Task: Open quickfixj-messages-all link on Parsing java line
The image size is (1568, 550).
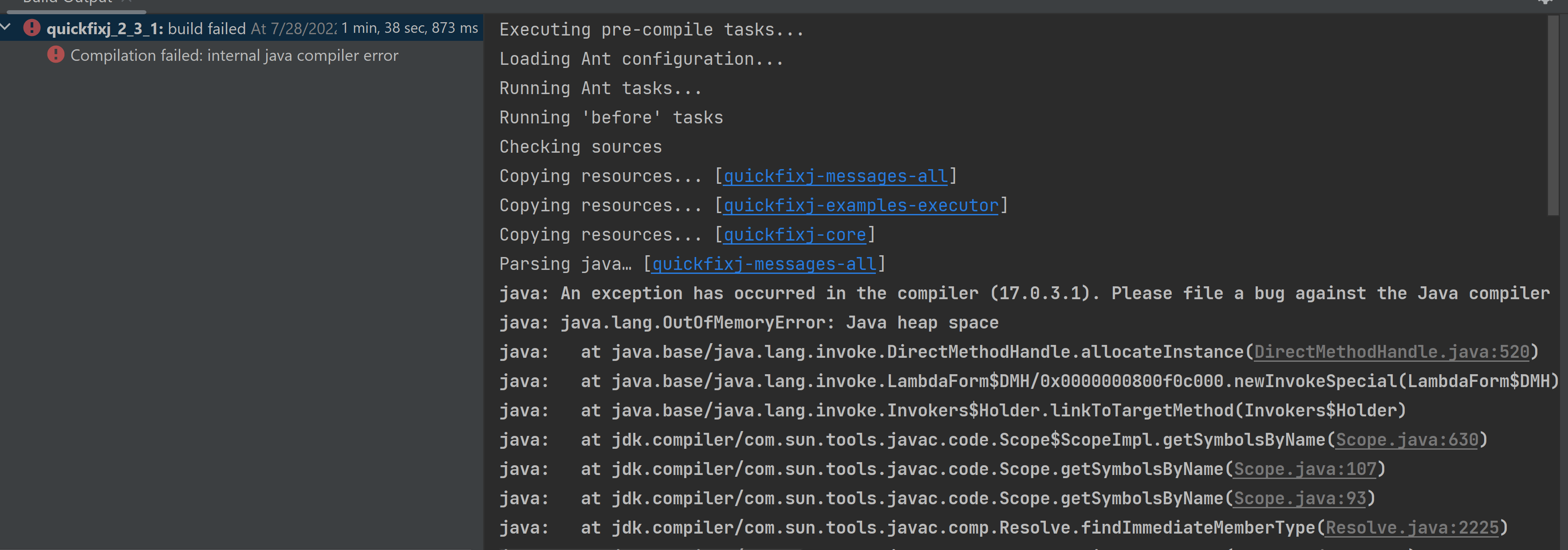Action: pyautogui.click(x=764, y=264)
